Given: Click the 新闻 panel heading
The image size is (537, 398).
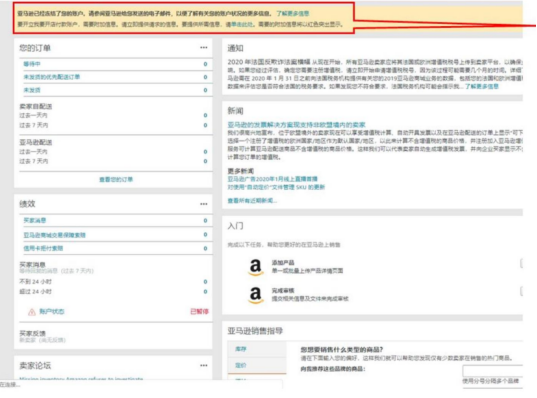Looking at the screenshot, I should [x=236, y=111].
